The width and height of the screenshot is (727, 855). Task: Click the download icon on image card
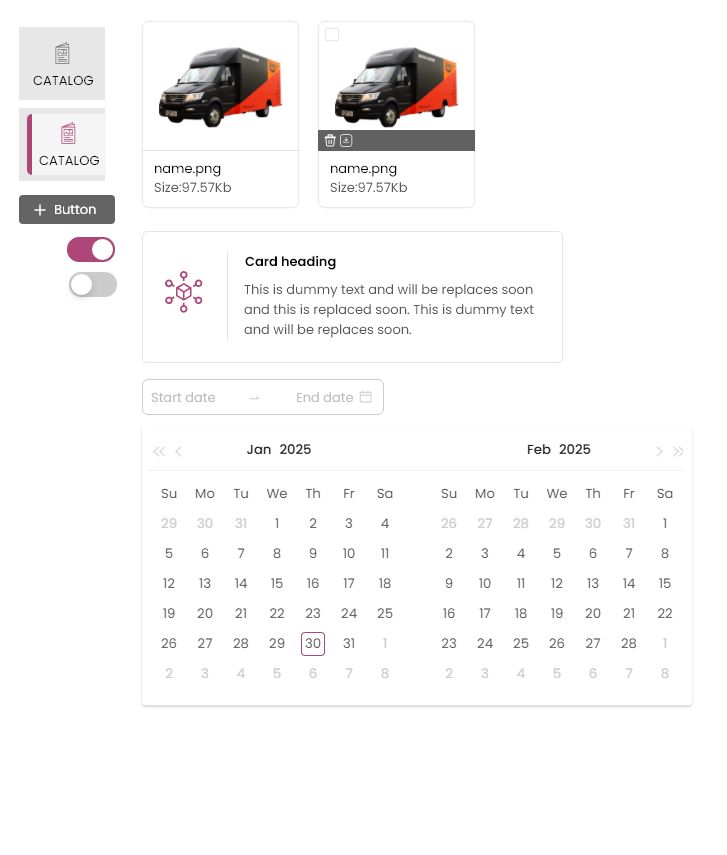346,141
